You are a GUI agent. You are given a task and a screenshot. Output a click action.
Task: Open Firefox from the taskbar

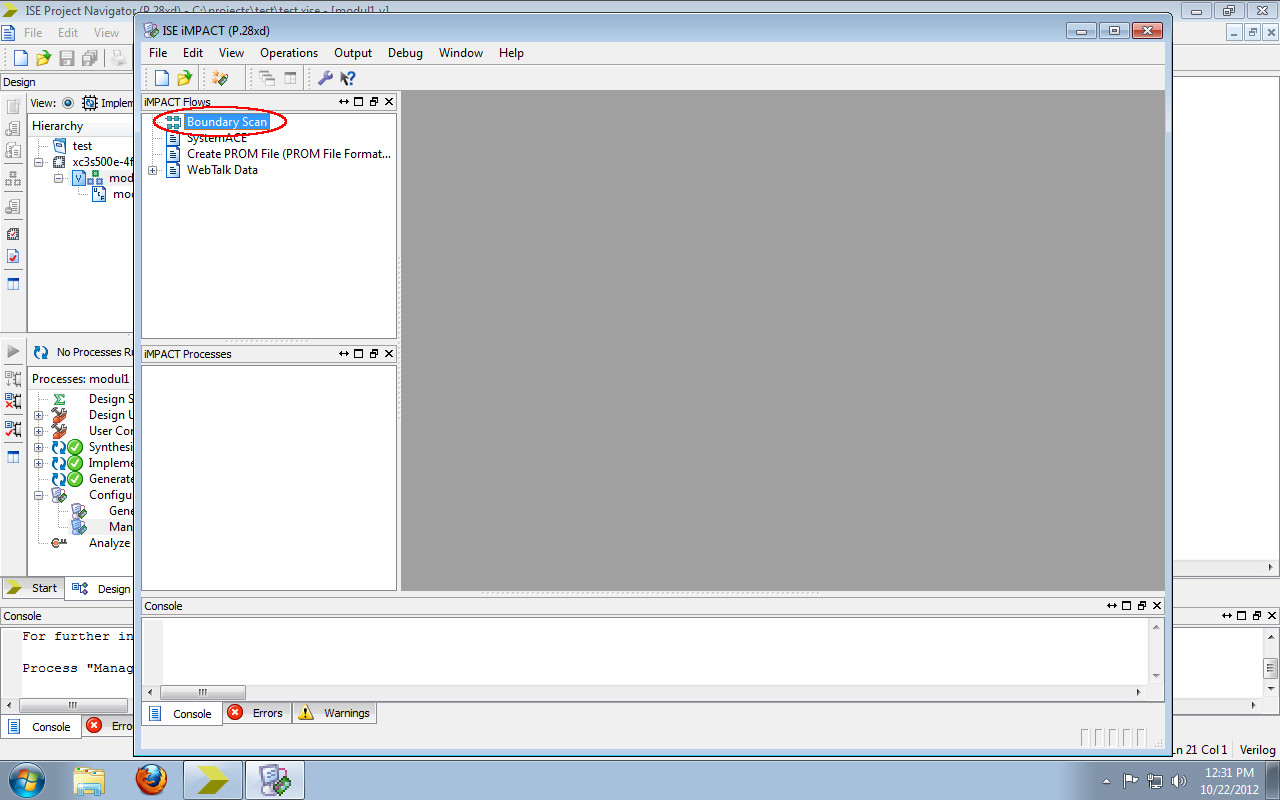pos(151,779)
